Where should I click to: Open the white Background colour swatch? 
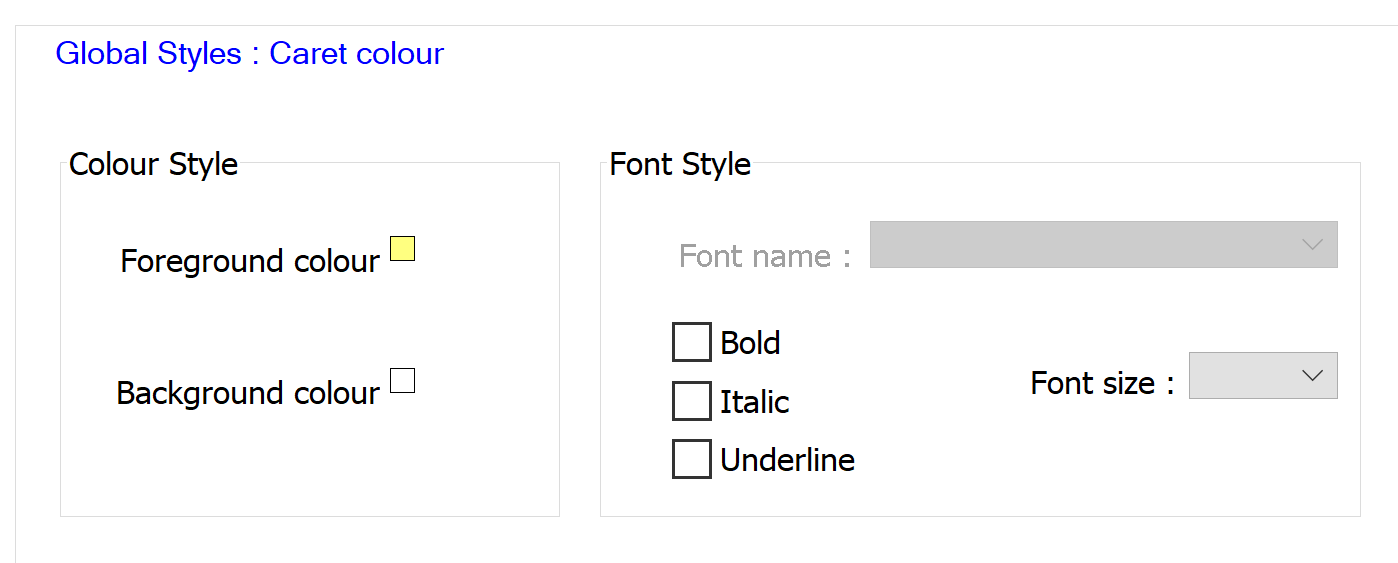tap(402, 381)
